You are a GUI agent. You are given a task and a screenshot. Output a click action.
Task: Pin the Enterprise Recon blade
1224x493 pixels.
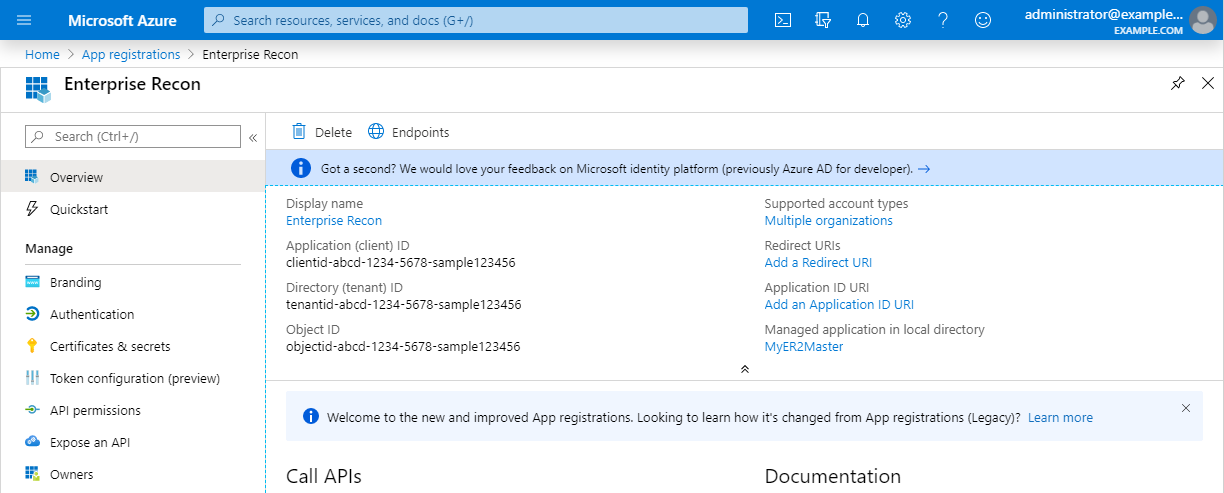1178,84
